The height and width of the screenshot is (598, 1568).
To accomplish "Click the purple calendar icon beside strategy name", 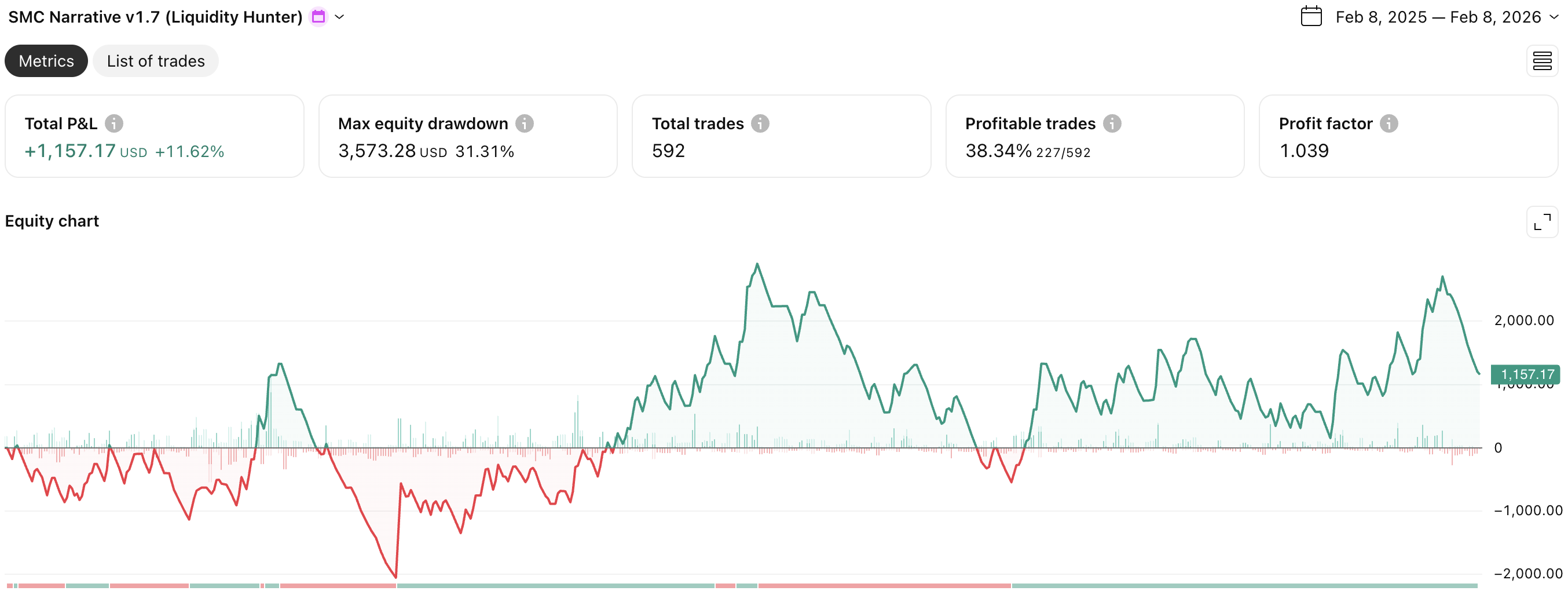I will (x=318, y=16).
